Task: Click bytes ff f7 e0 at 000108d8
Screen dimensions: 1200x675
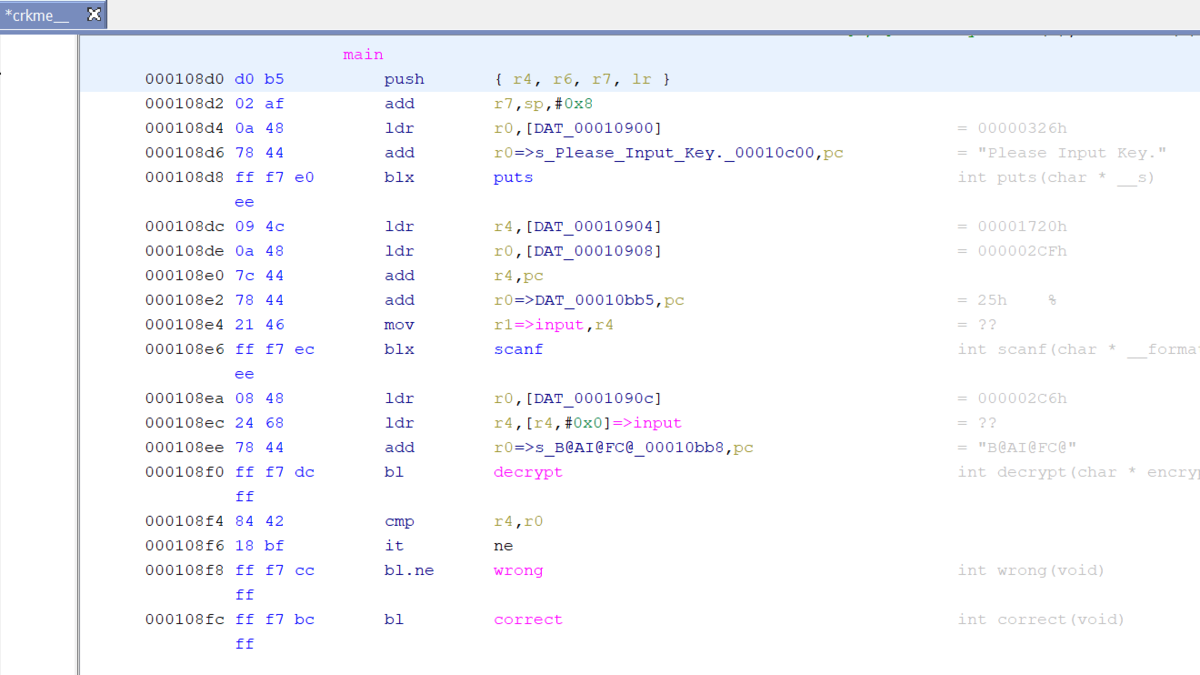Action: point(275,177)
